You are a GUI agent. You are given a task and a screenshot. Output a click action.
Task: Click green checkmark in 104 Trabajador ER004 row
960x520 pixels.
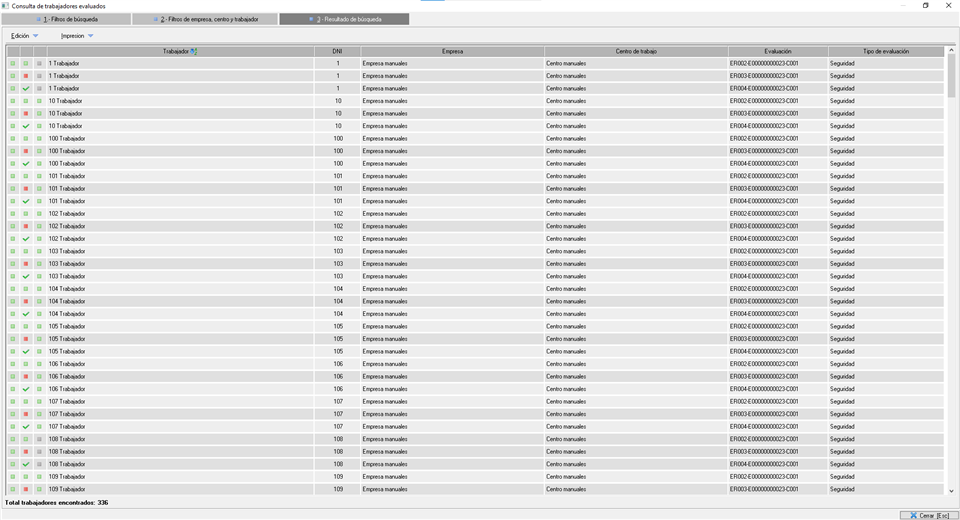26,314
